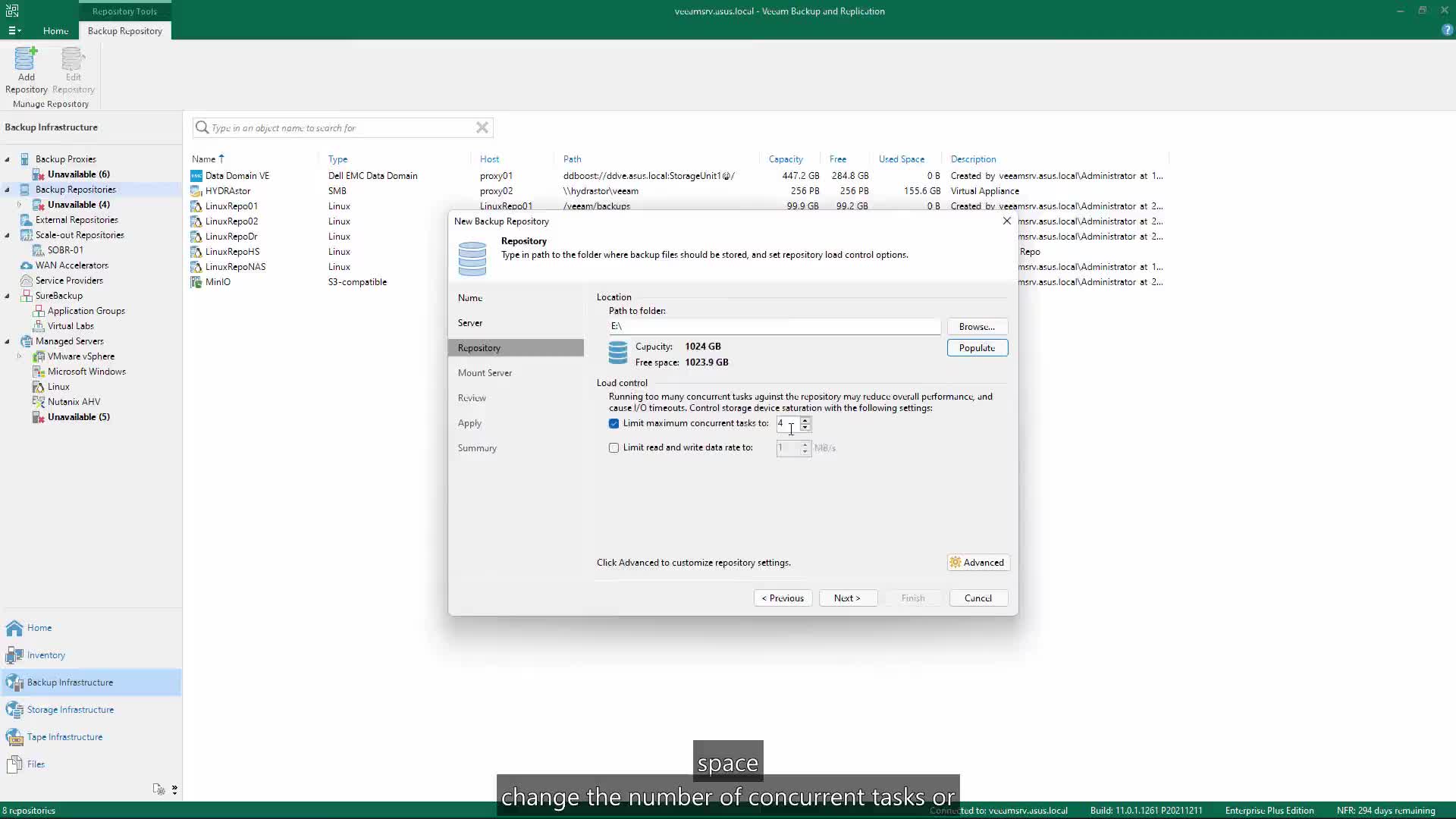1456x819 pixels.
Task: Uncheck Limit maximum concurrent tasks checkbox
Action: coord(613,424)
